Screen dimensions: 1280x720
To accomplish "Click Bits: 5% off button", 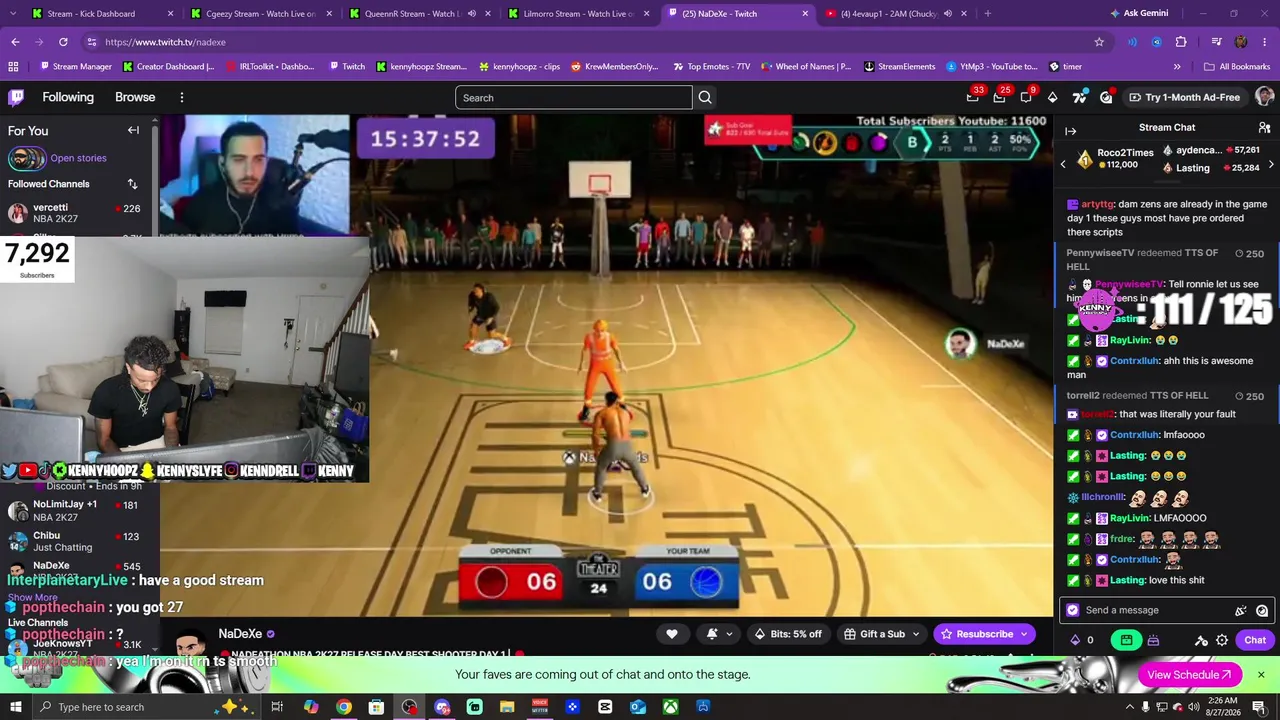I will (789, 634).
